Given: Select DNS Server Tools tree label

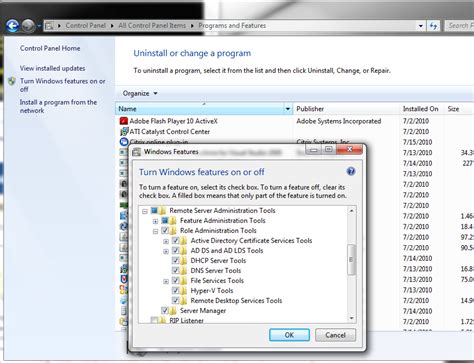Looking at the screenshot, I should [215, 271].
